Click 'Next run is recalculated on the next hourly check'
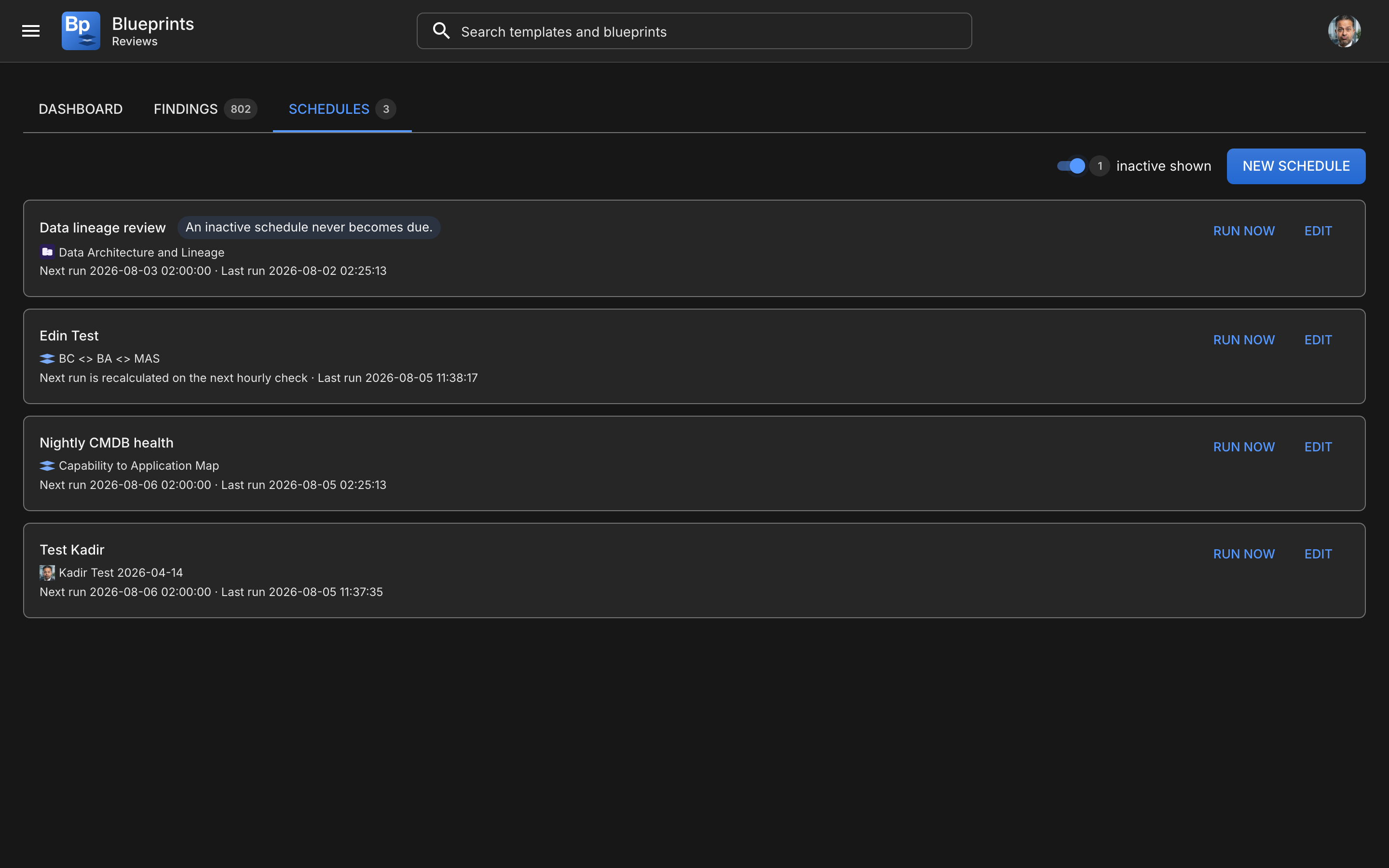1389x868 pixels. pyautogui.click(x=173, y=378)
